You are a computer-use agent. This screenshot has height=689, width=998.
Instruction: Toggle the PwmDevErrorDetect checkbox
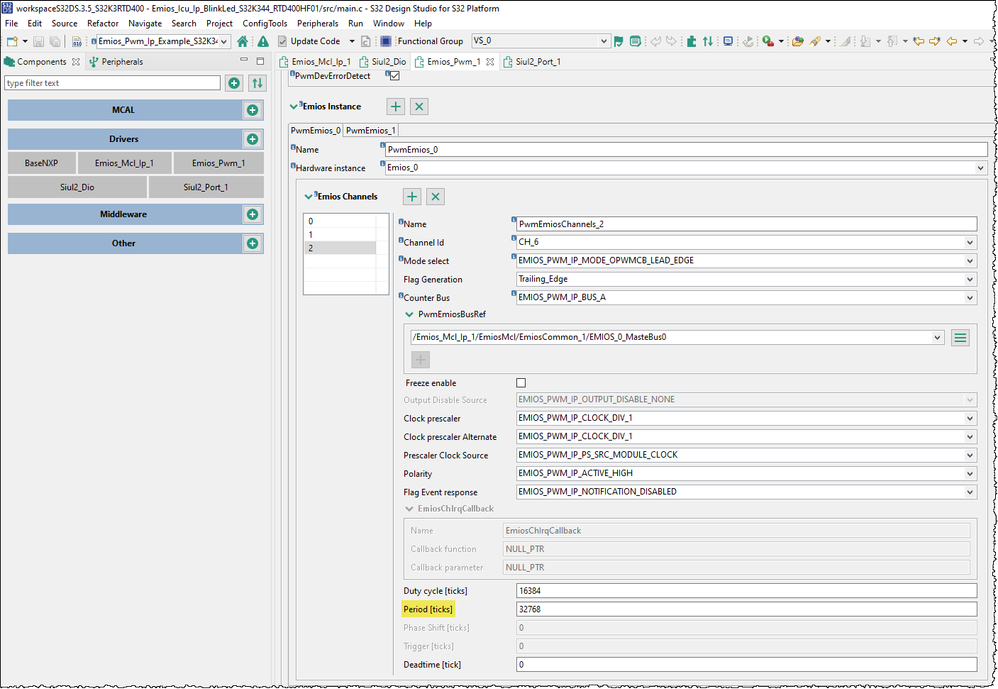click(x=393, y=75)
